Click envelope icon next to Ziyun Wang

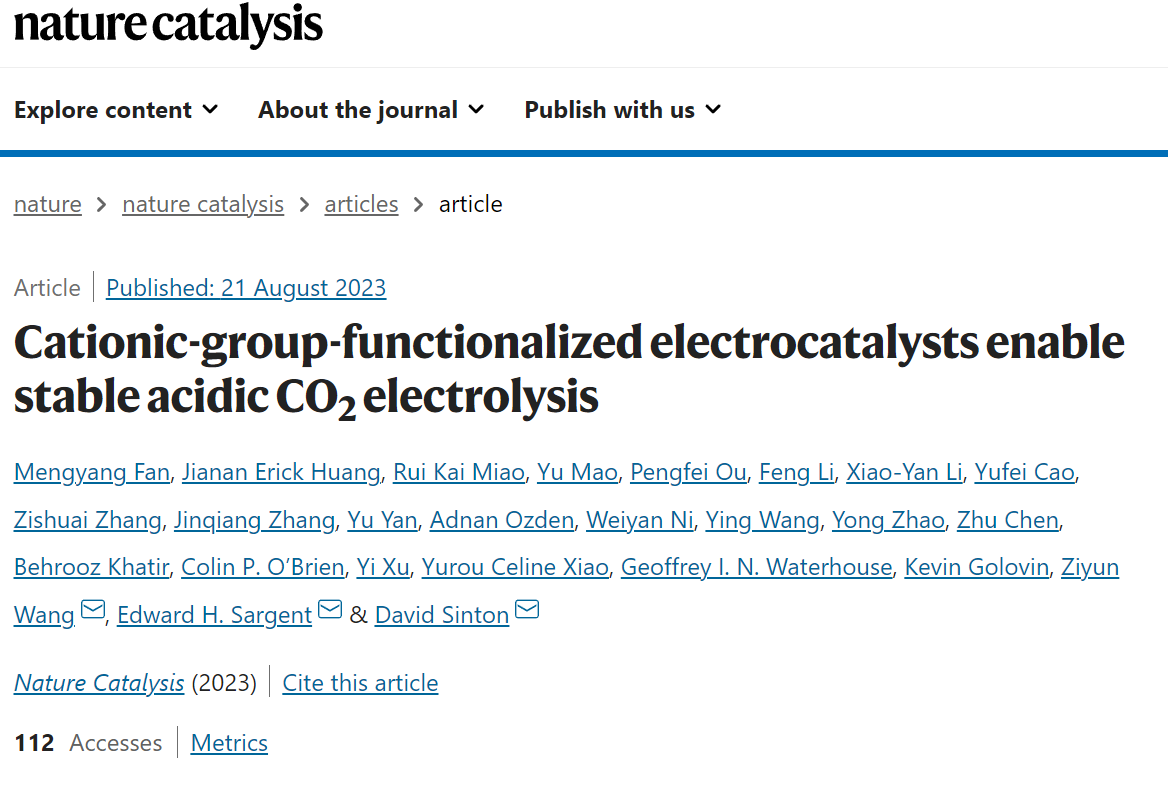tap(93, 609)
